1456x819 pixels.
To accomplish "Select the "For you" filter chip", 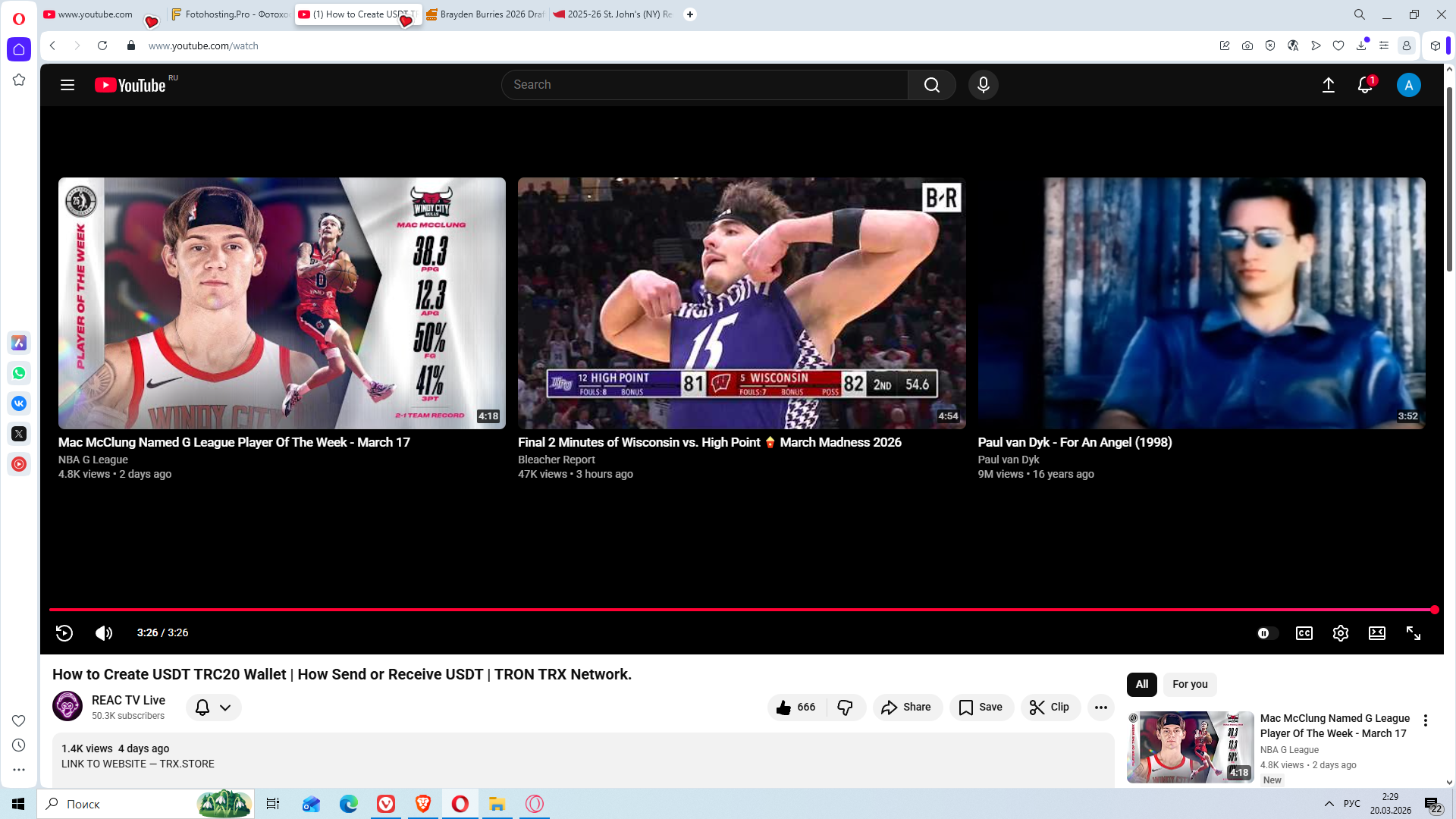I will point(1189,684).
